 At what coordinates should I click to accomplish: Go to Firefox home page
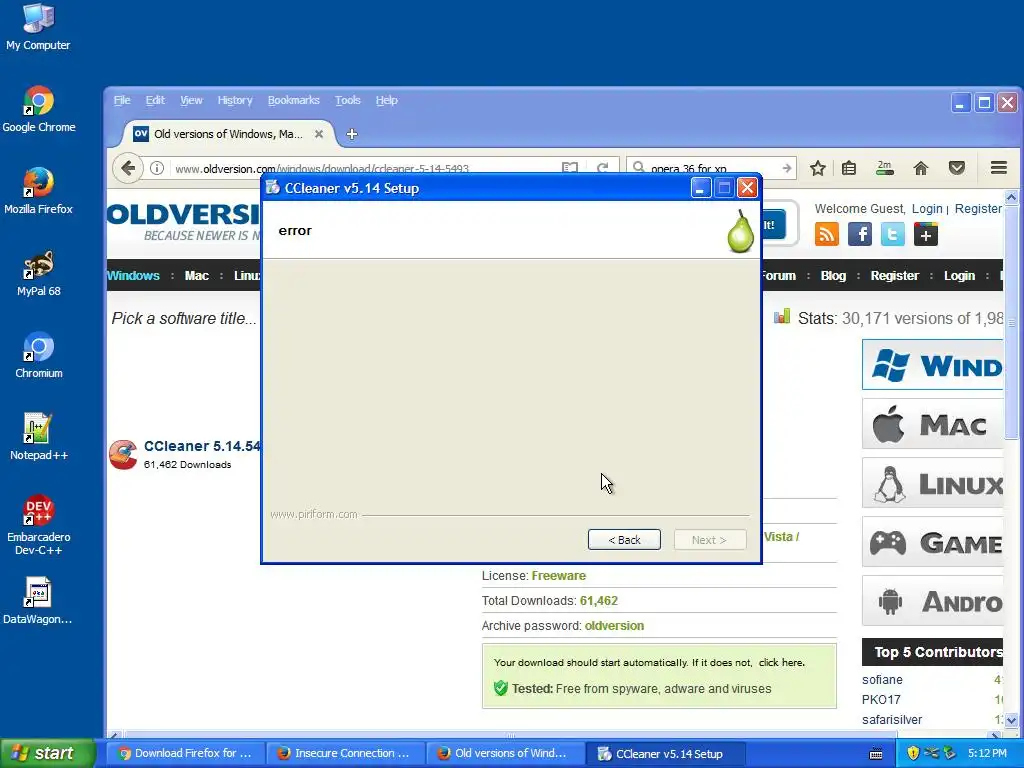coord(921,168)
